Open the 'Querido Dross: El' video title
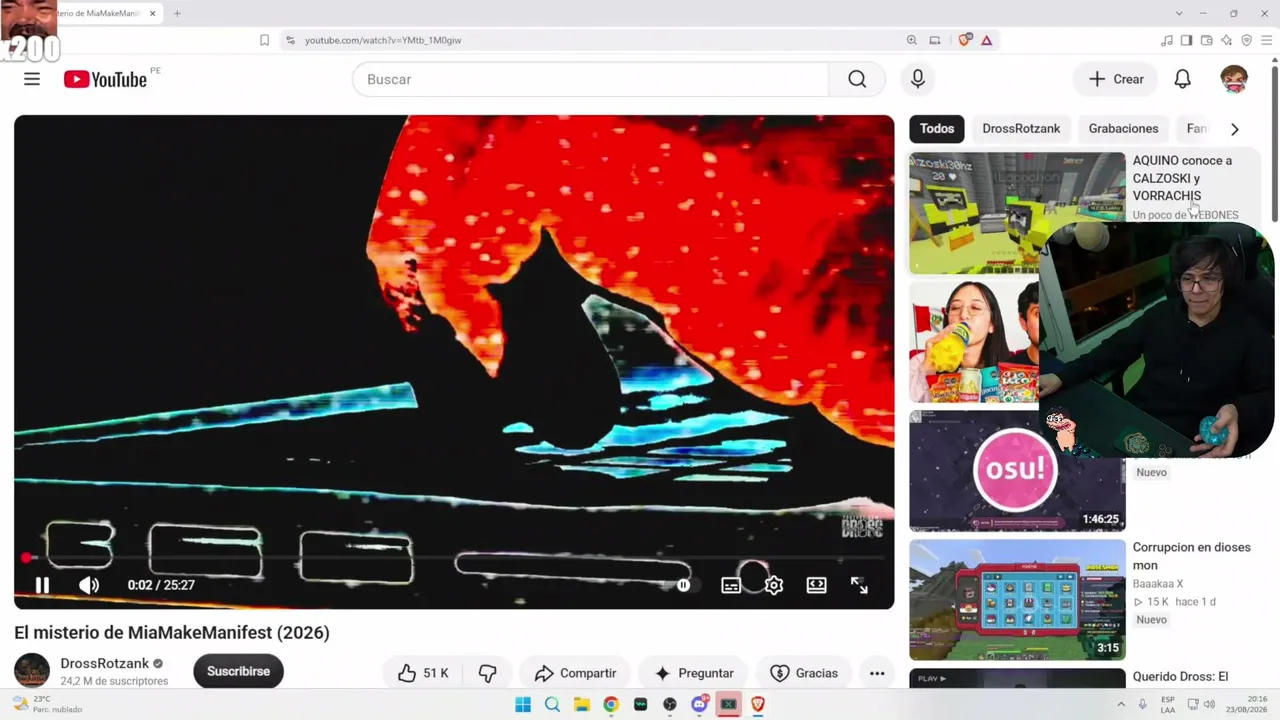Screen dimensions: 1280x720 (1180, 677)
